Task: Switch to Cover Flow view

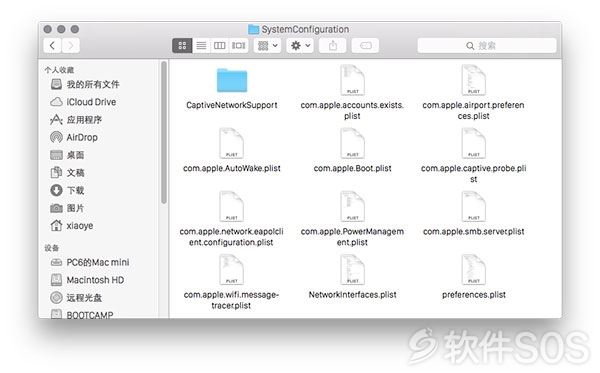Action: [238, 46]
